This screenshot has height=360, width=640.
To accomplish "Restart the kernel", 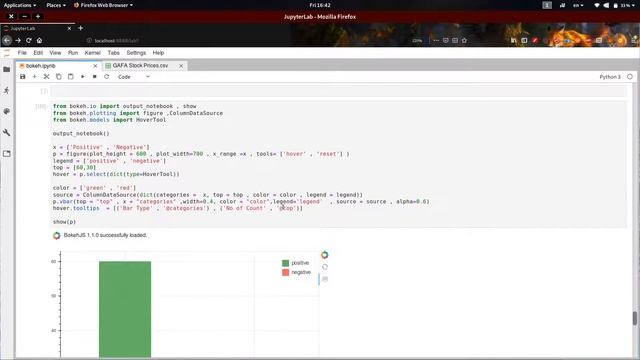I will pyautogui.click(x=107, y=77).
